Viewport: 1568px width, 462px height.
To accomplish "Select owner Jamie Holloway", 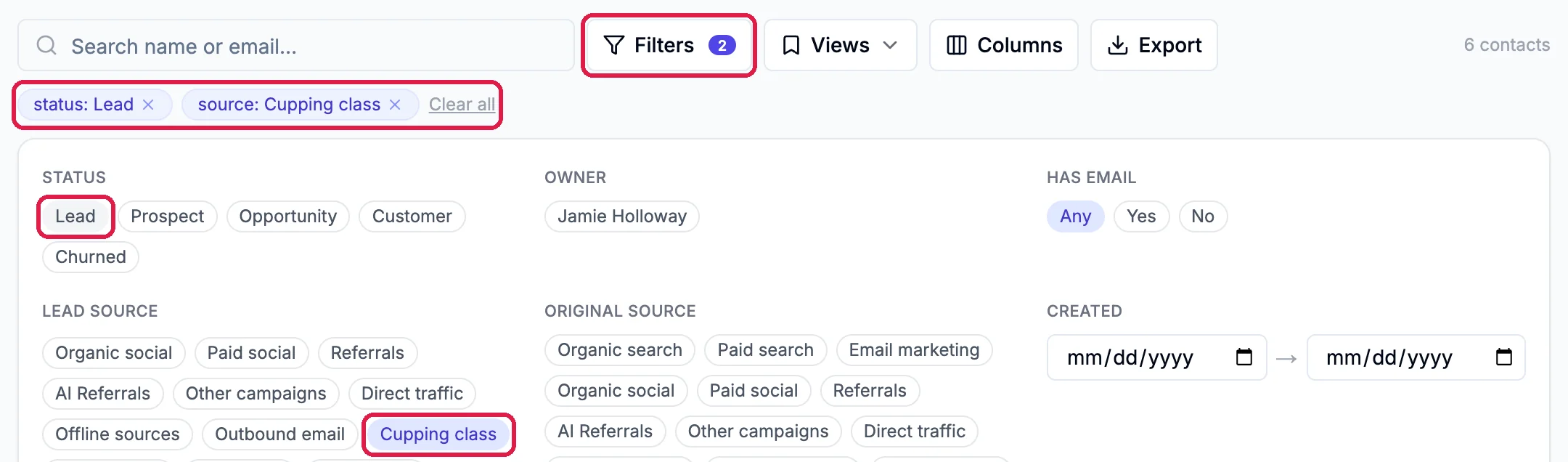I will pyautogui.click(x=622, y=216).
